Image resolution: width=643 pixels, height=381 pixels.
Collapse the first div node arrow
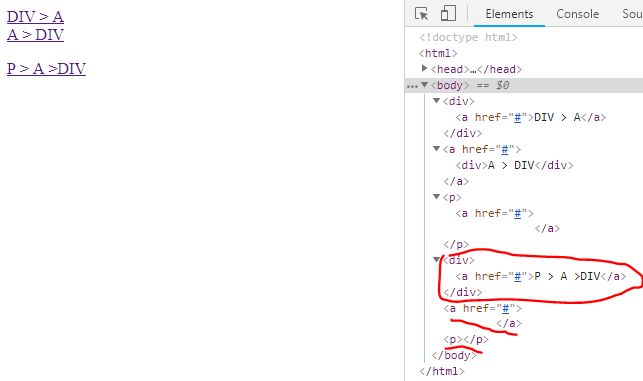tap(436, 100)
